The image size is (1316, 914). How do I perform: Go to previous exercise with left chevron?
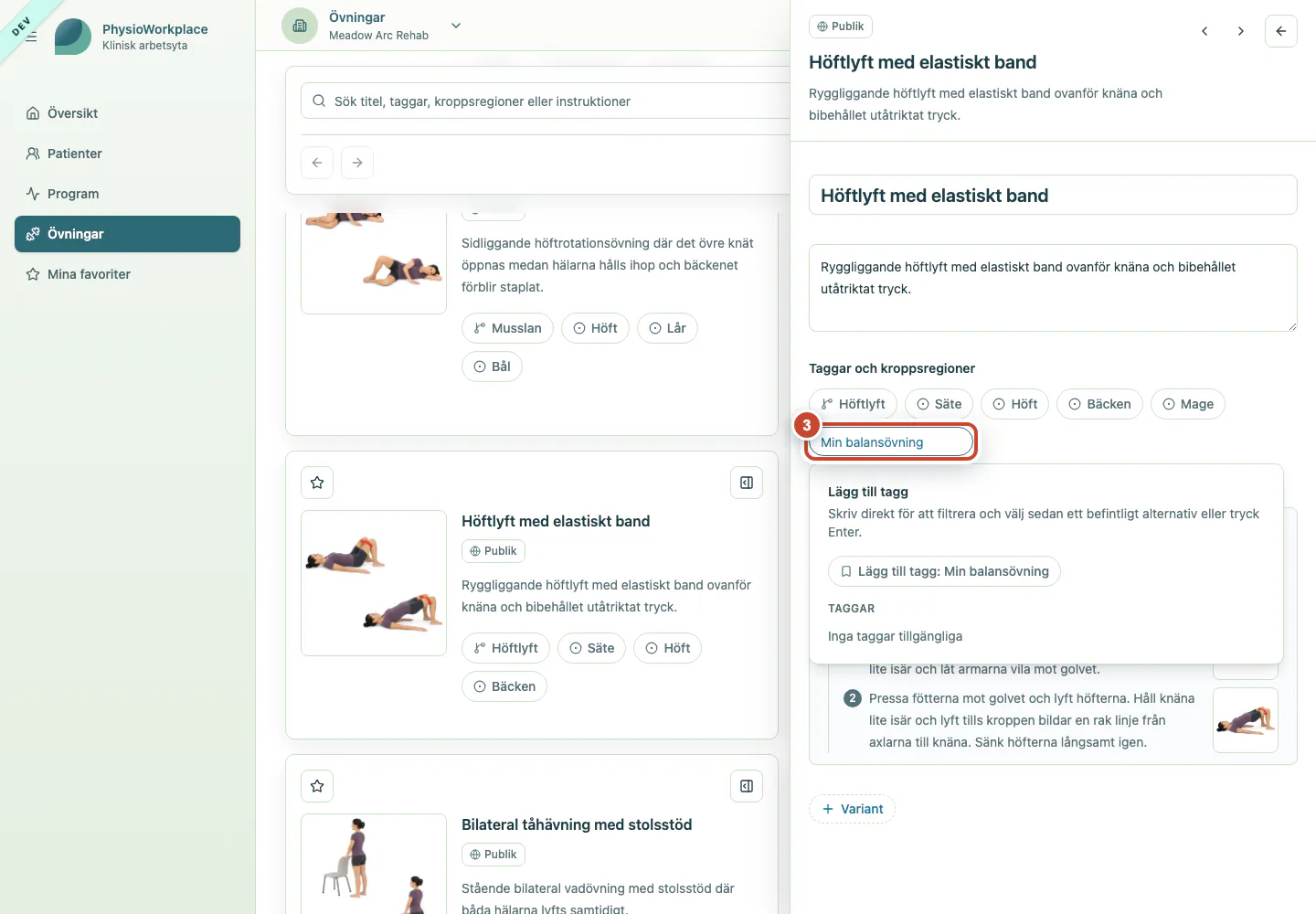coord(1205,31)
